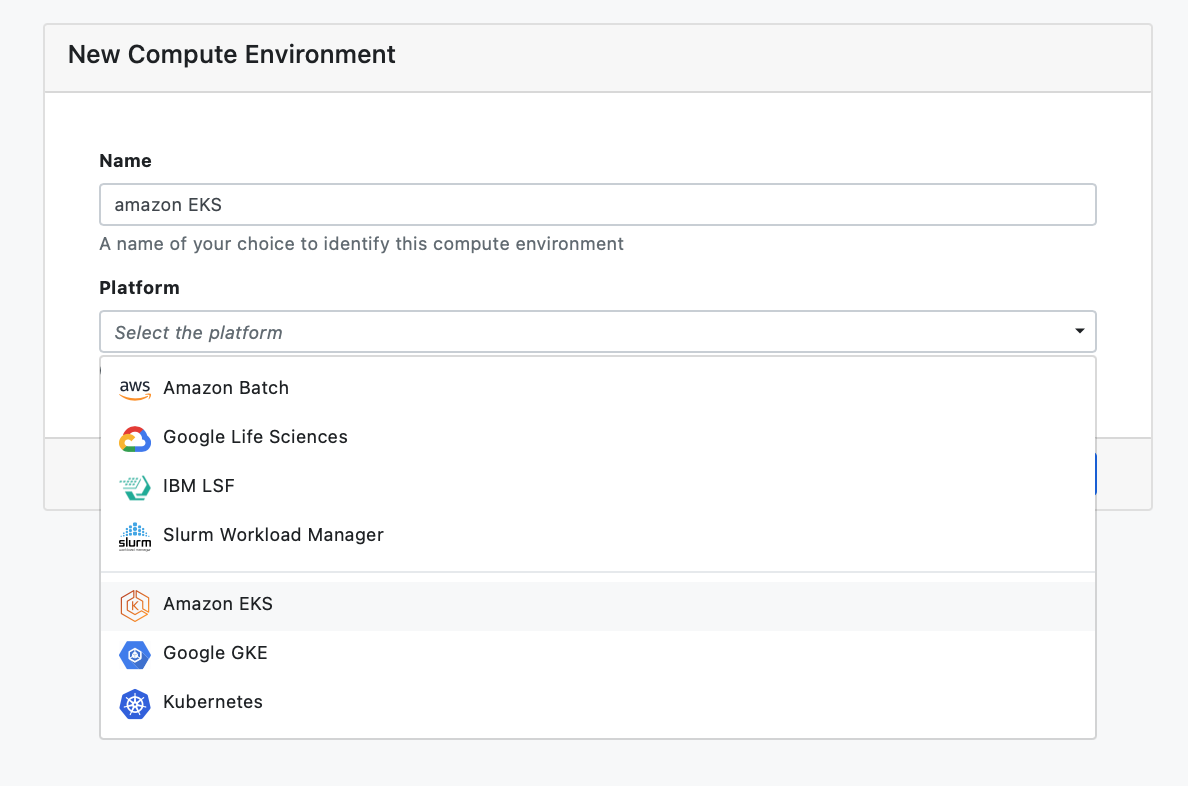Select Slurm Workload Manager option
The image size is (1188, 786).
pos(273,535)
